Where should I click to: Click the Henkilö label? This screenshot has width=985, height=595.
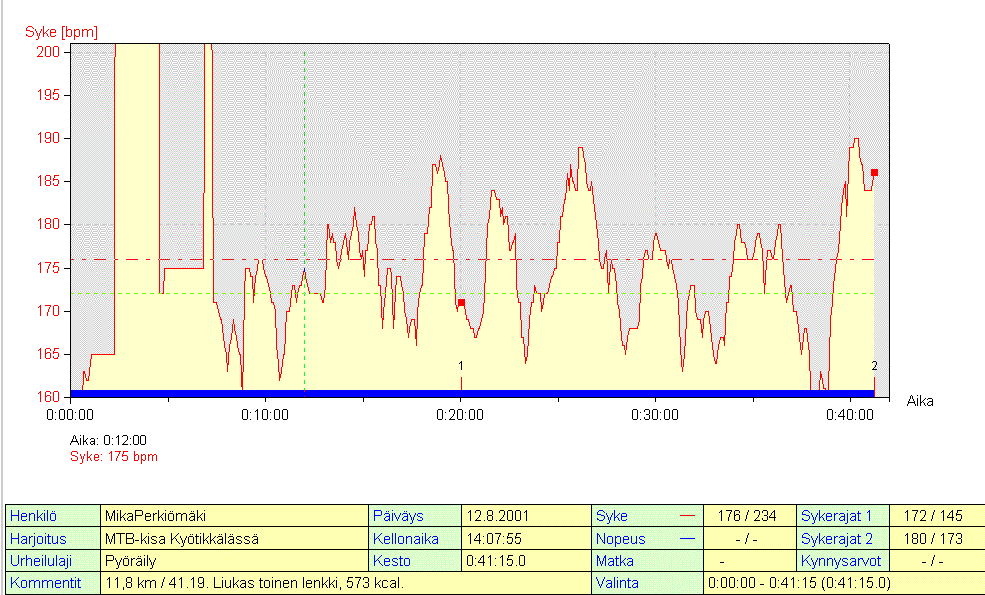(x=32, y=517)
